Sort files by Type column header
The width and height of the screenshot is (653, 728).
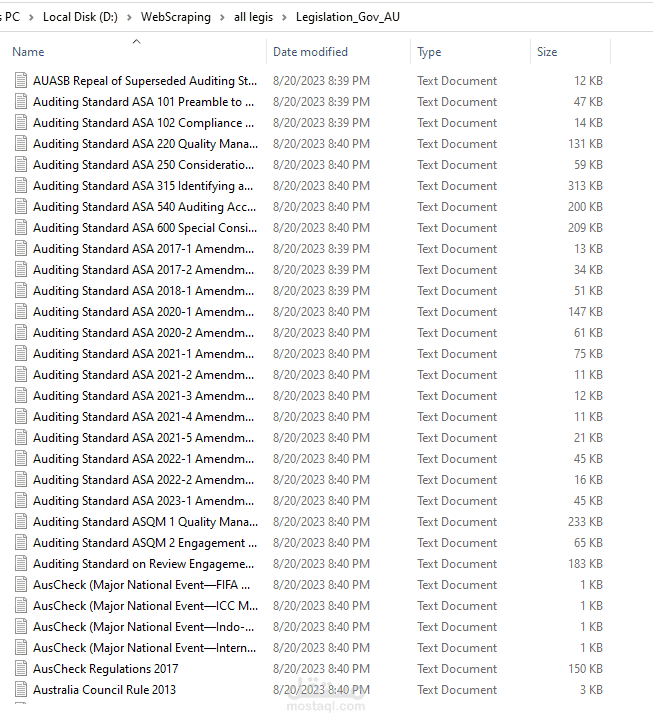tap(429, 52)
